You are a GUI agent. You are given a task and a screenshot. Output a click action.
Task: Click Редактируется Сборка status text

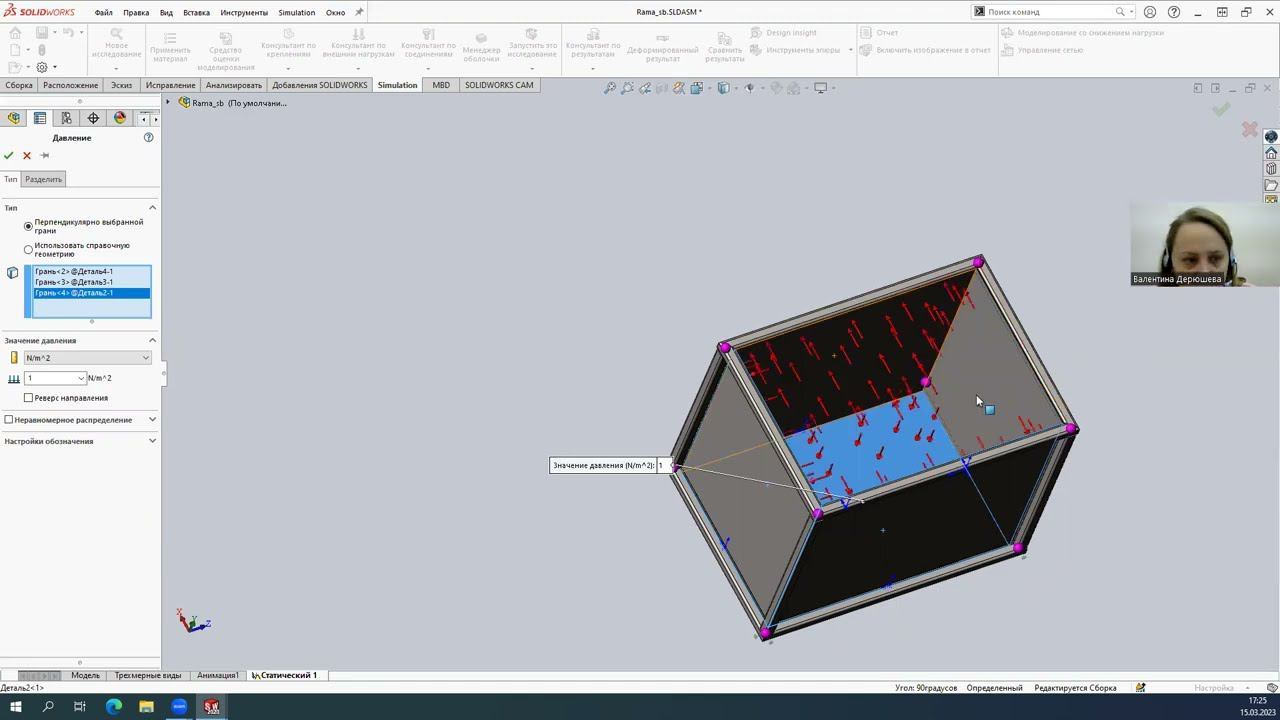[1075, 688]
